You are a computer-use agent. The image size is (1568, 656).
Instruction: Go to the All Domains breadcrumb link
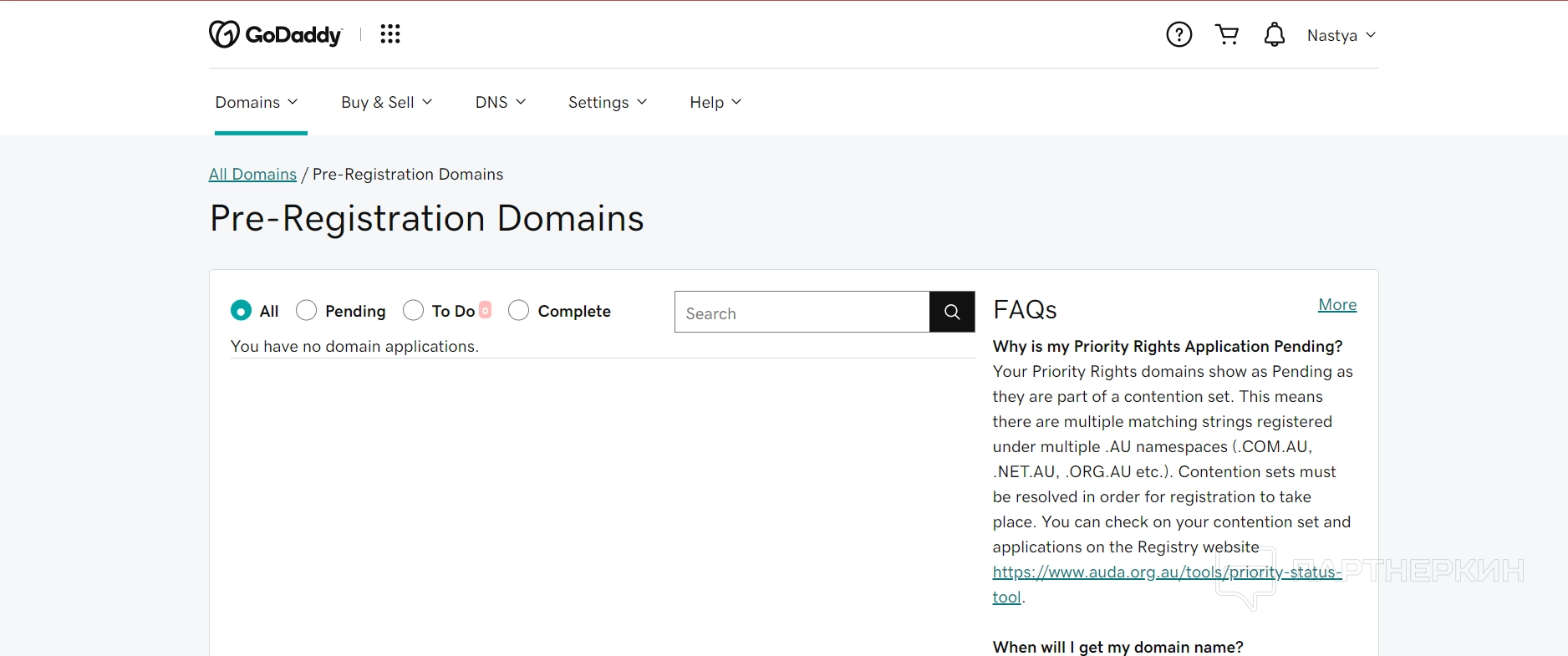(x=252, y=174)
